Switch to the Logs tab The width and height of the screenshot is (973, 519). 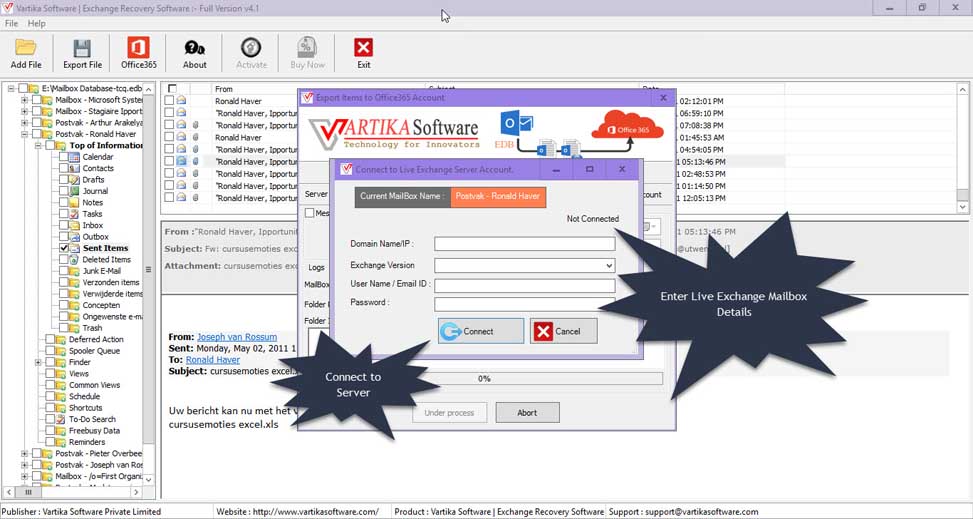coord(316,268)
